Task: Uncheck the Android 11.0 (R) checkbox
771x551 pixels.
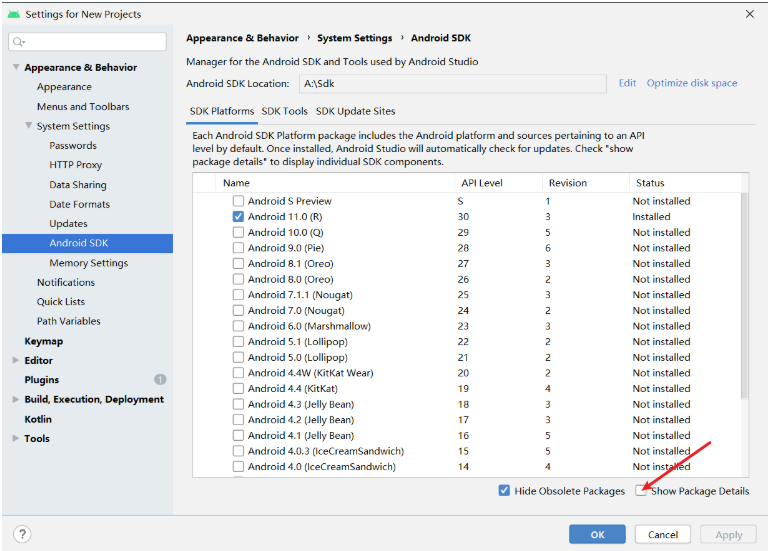Action: coord(238,217)
